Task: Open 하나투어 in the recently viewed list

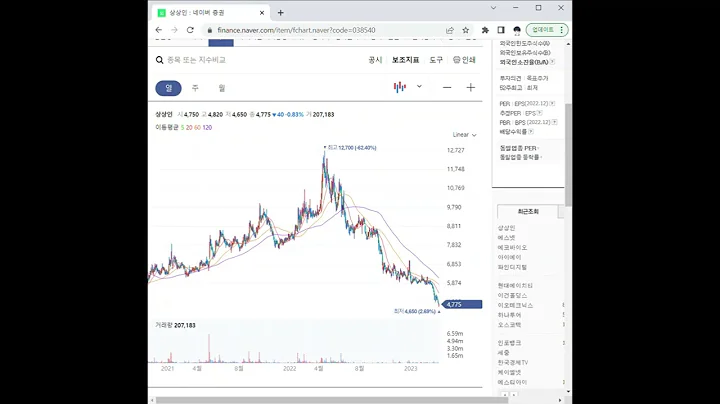Action: [509, 315]
